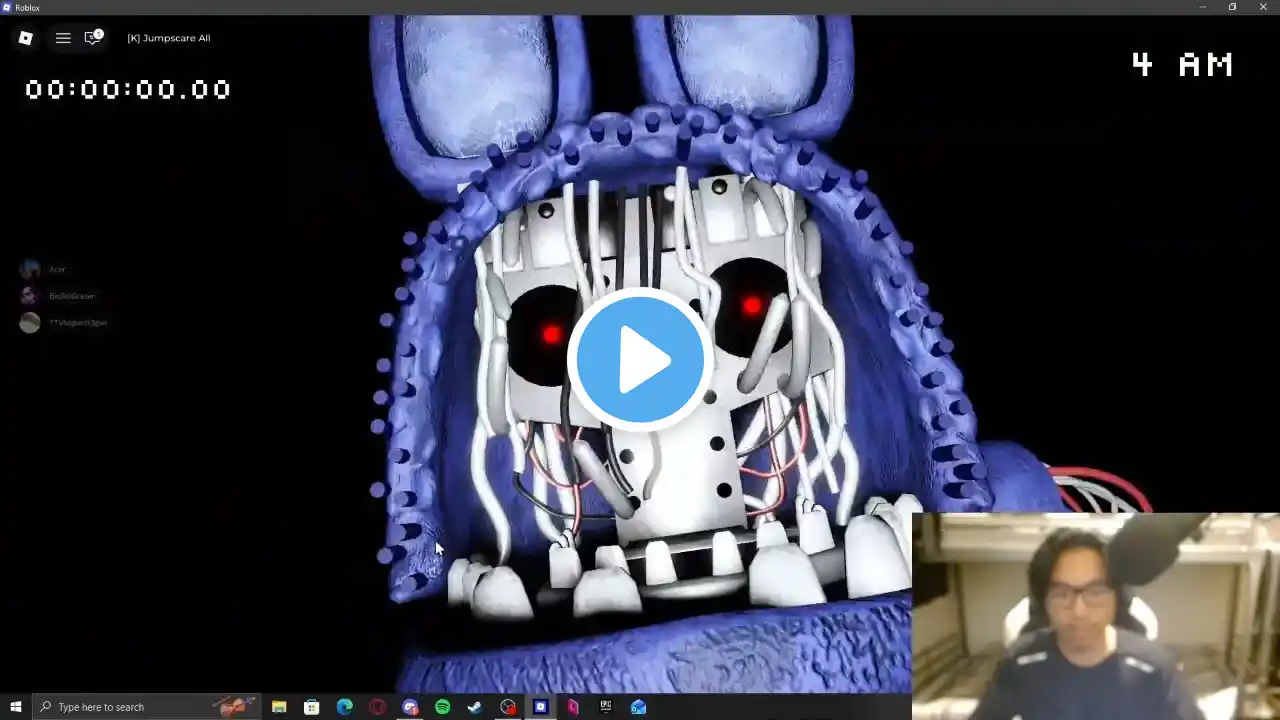Click the webcam overlay thumbnail
The width and height of the screenshot is (1280, 720).
coord(1096,616)
